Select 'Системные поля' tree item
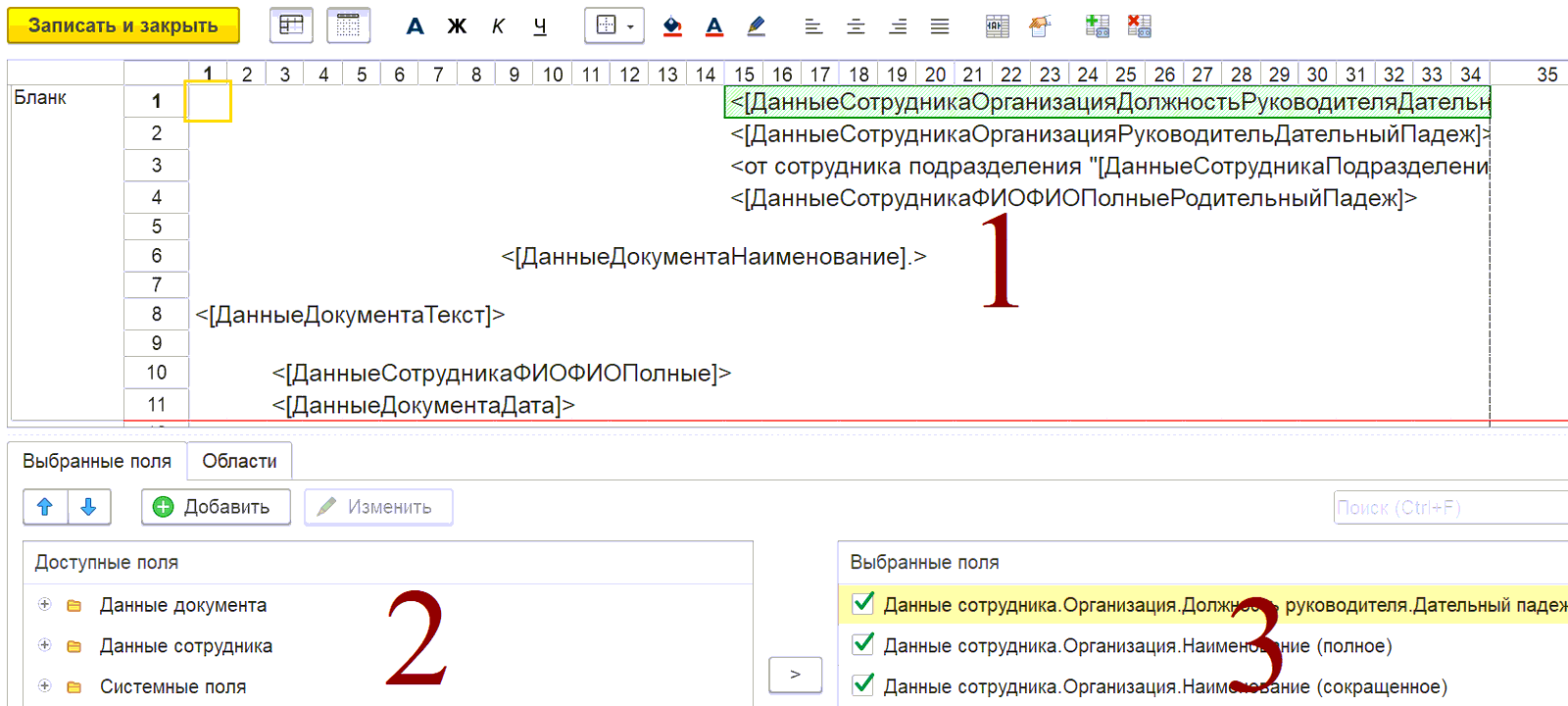This screenshot has height=706, width=1568. pyautogui.click(x=172, y=687)
